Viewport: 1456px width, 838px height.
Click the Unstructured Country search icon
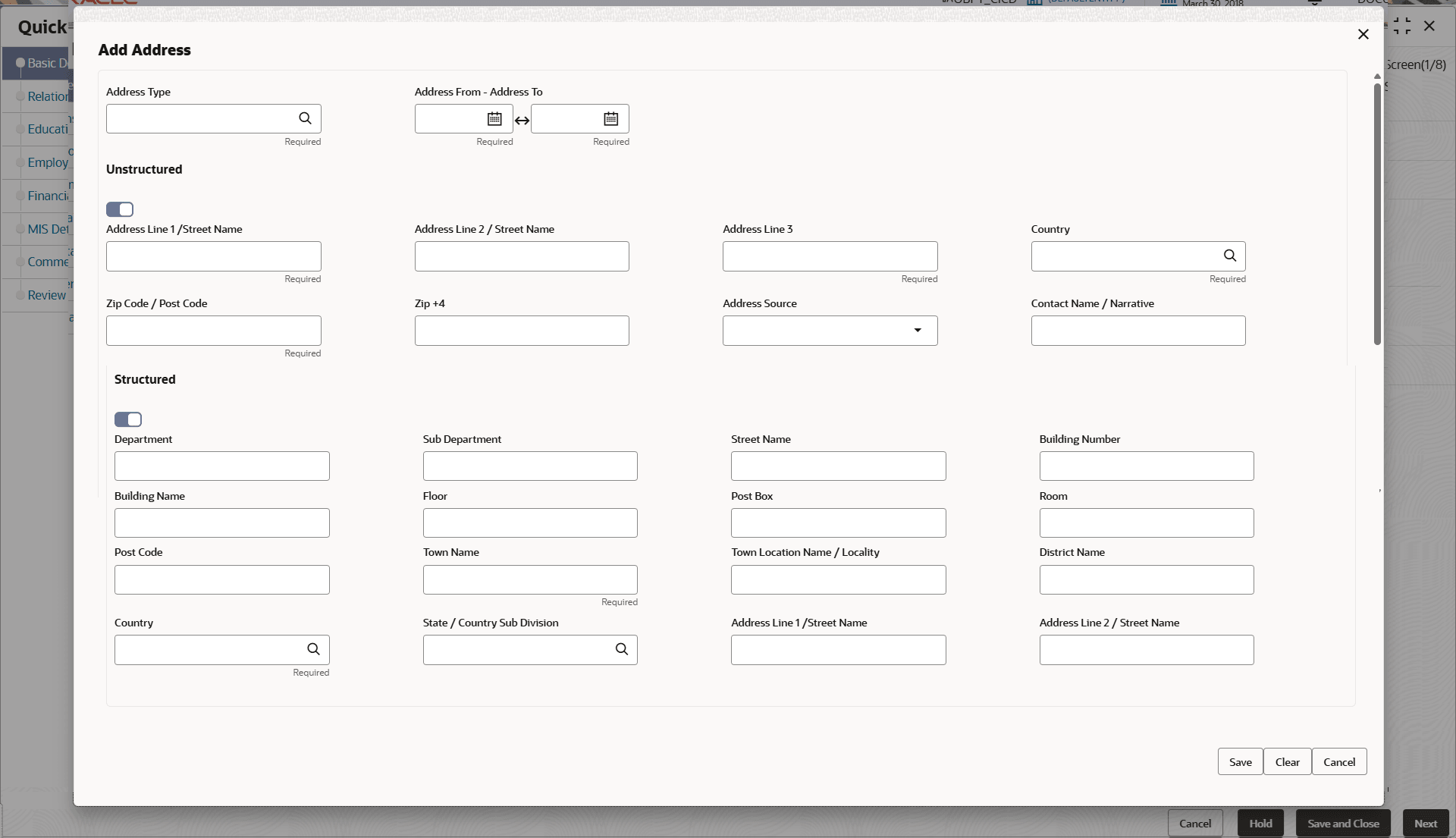(1230, 256)
